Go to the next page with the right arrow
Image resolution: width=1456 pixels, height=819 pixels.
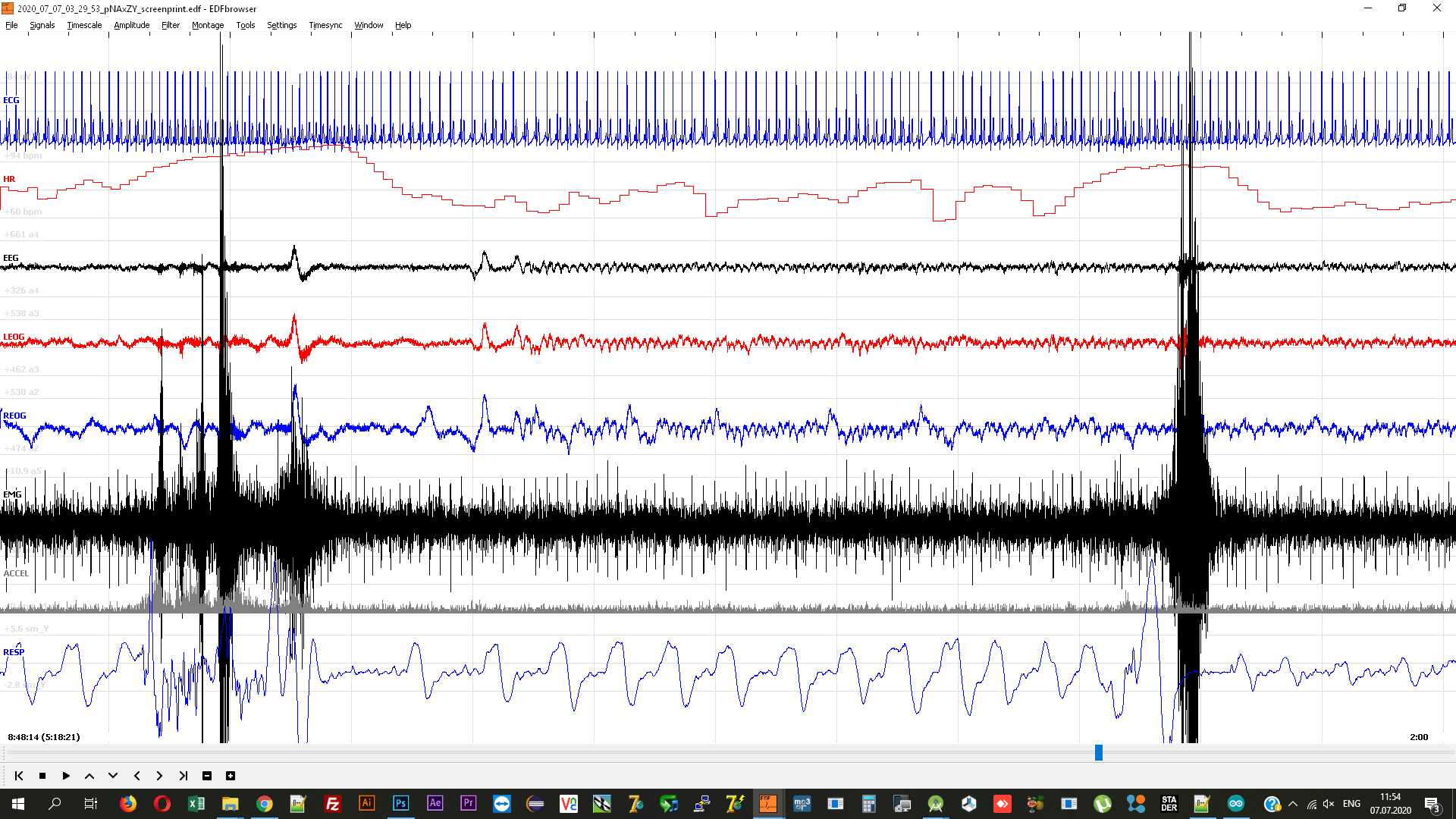click(x=159, y=776)
